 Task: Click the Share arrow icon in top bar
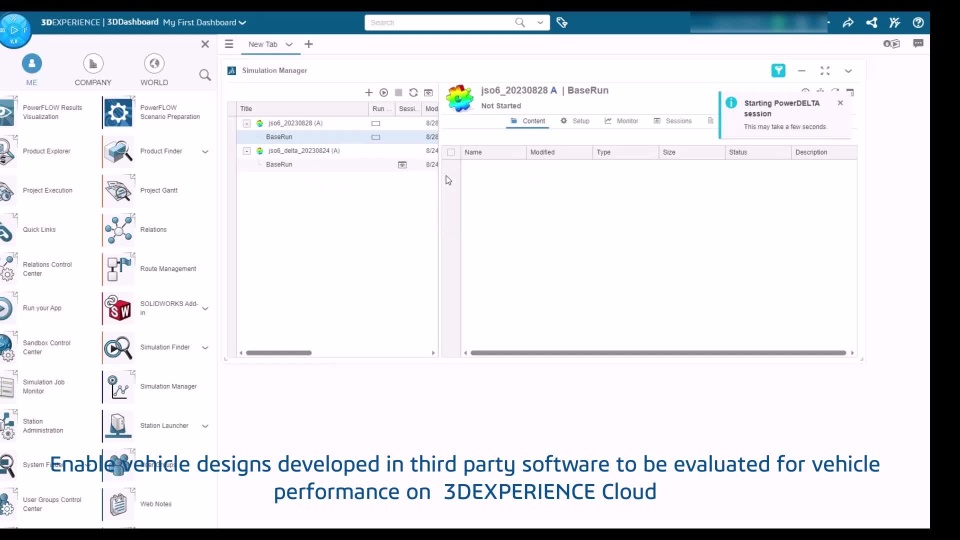point(848,23)
